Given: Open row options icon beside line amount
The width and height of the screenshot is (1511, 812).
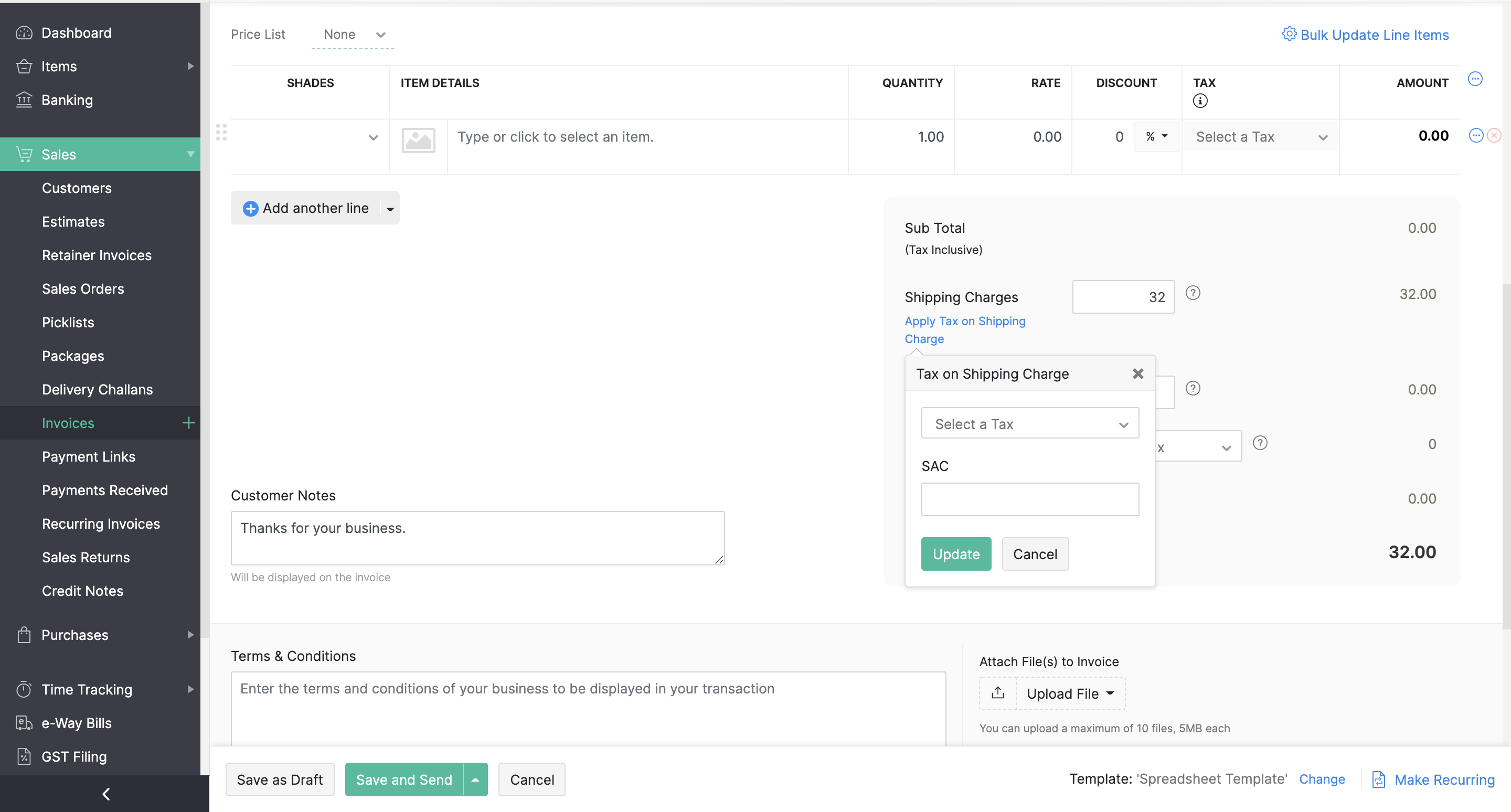Looking at the screenshot, I should pos(1475,136).
